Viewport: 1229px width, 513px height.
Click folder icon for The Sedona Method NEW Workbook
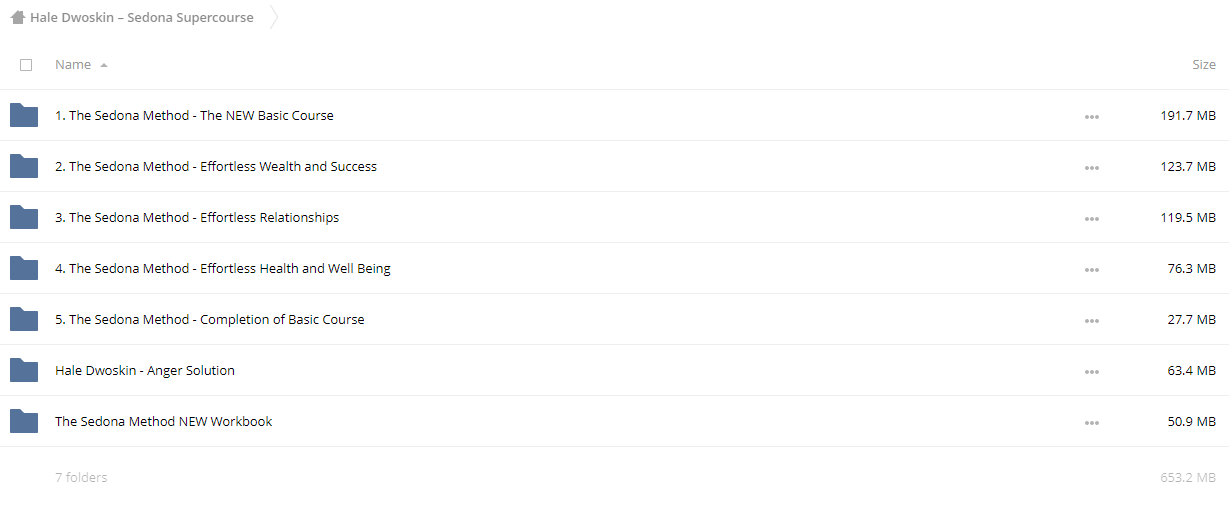[24, 421]
